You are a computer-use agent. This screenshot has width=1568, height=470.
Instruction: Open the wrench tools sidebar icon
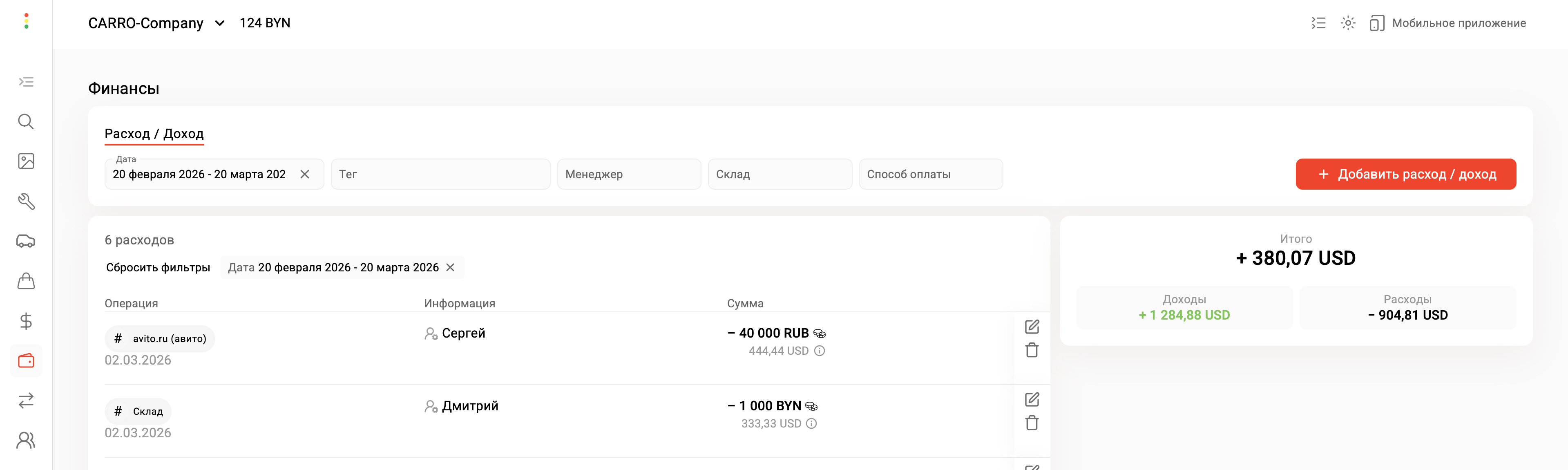point(26,201)
